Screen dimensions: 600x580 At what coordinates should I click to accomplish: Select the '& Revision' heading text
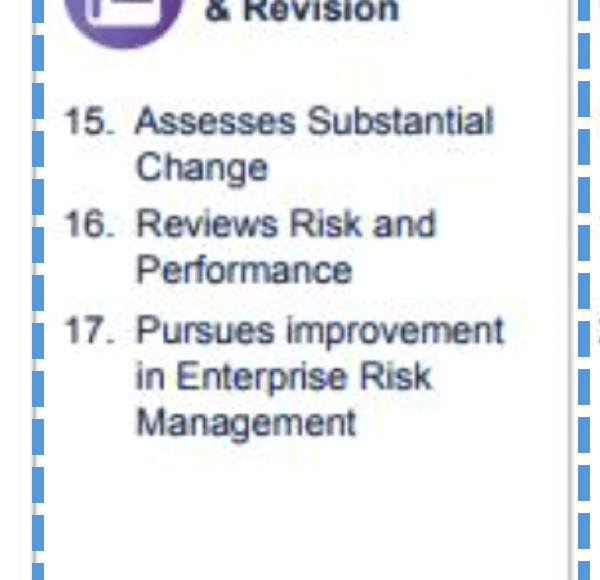tap(301, 12)
